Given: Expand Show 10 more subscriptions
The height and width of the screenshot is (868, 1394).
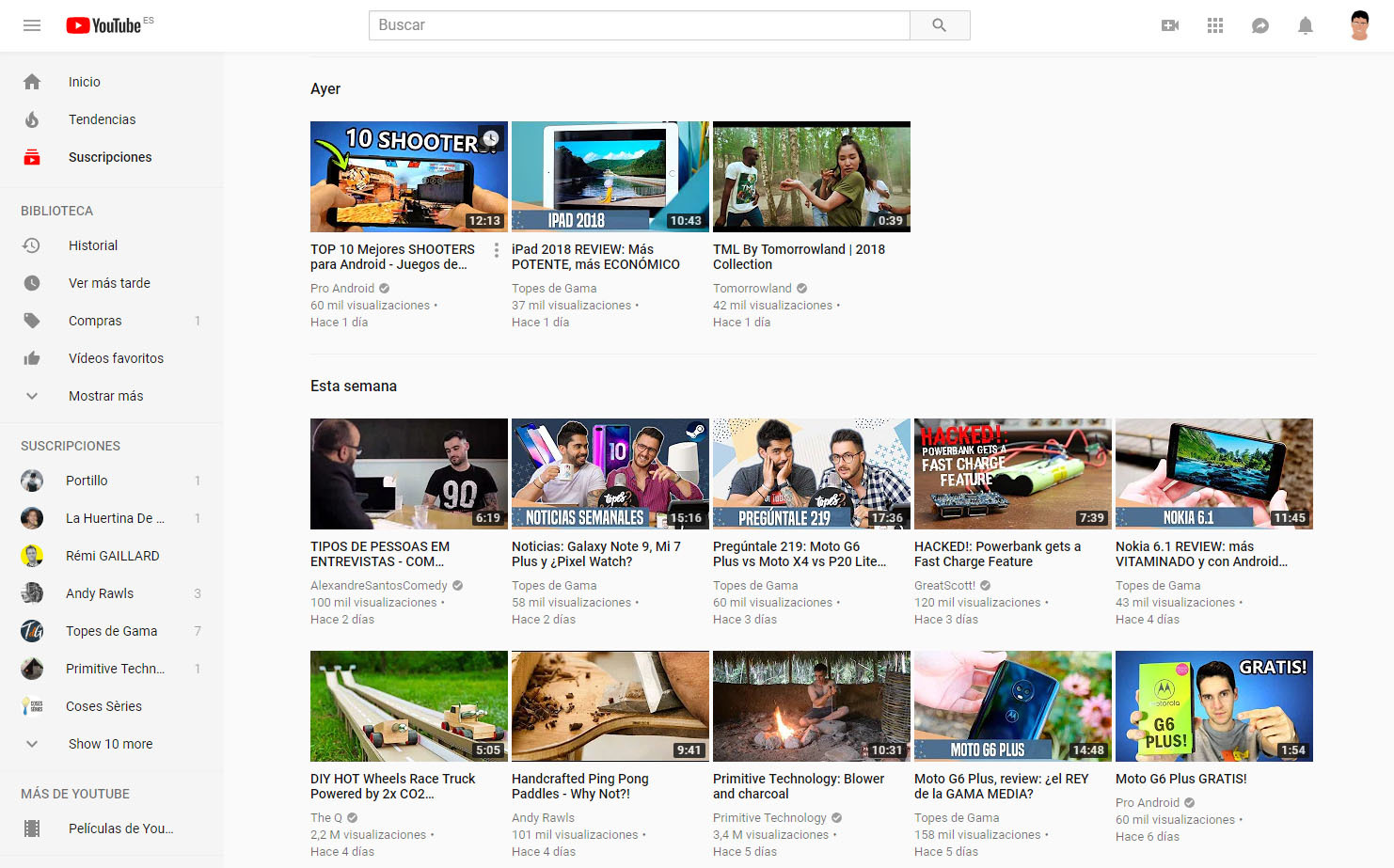Looking at the screenshot, I should point(110,744).
